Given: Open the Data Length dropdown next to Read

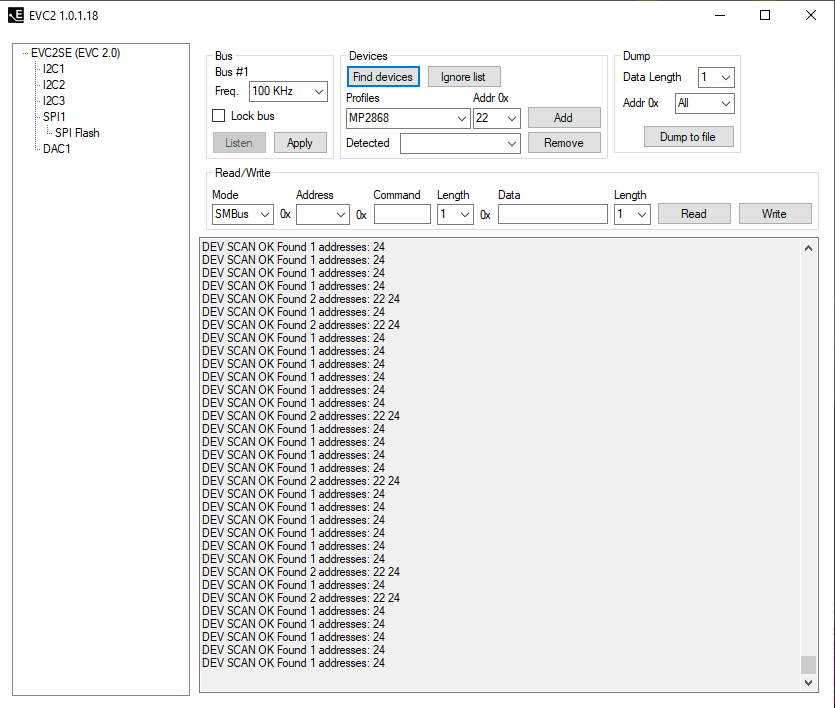Looking at the screenshot, I should 632,214.
